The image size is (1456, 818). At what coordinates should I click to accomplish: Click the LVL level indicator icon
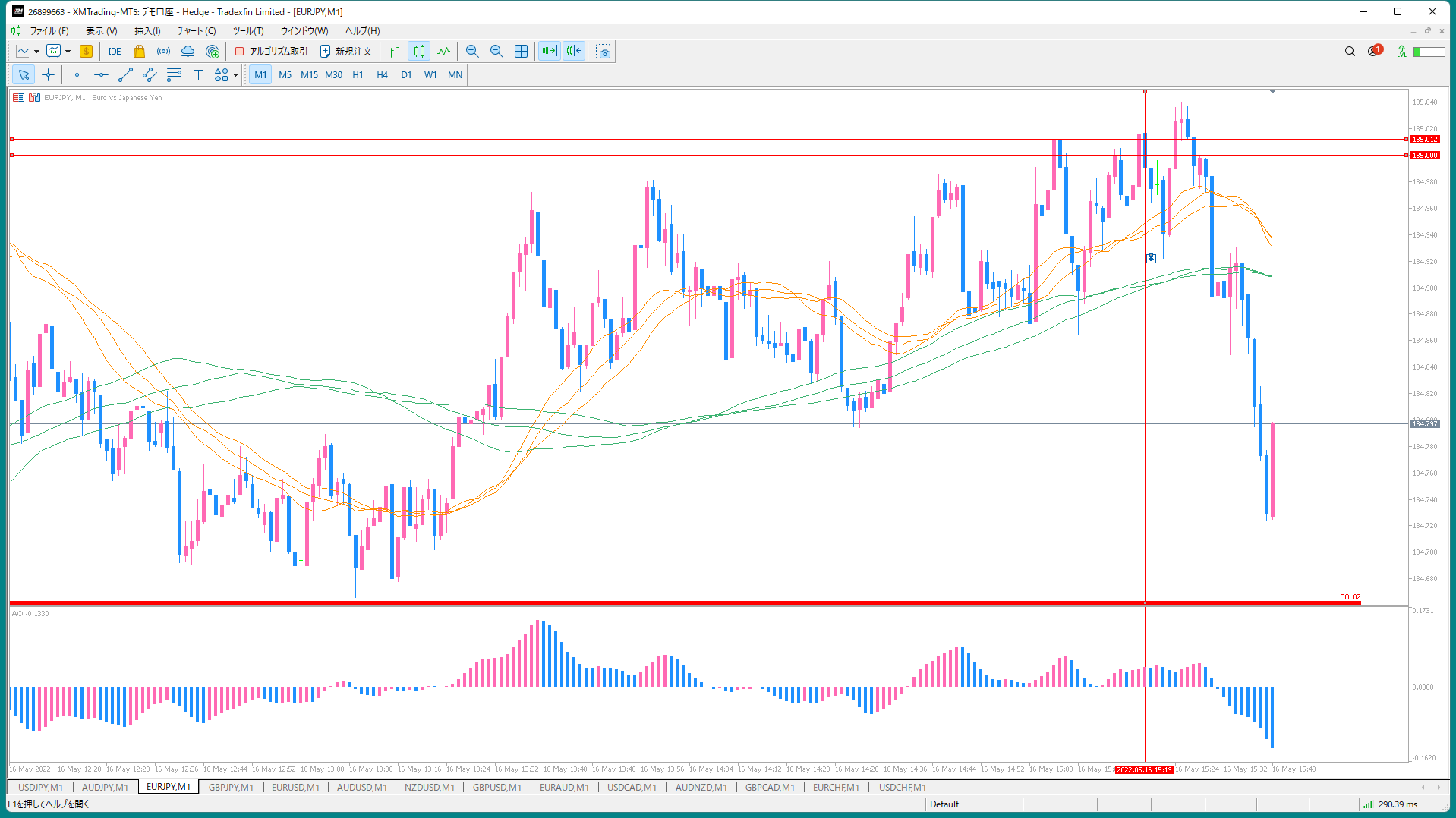coord(1401,52)
